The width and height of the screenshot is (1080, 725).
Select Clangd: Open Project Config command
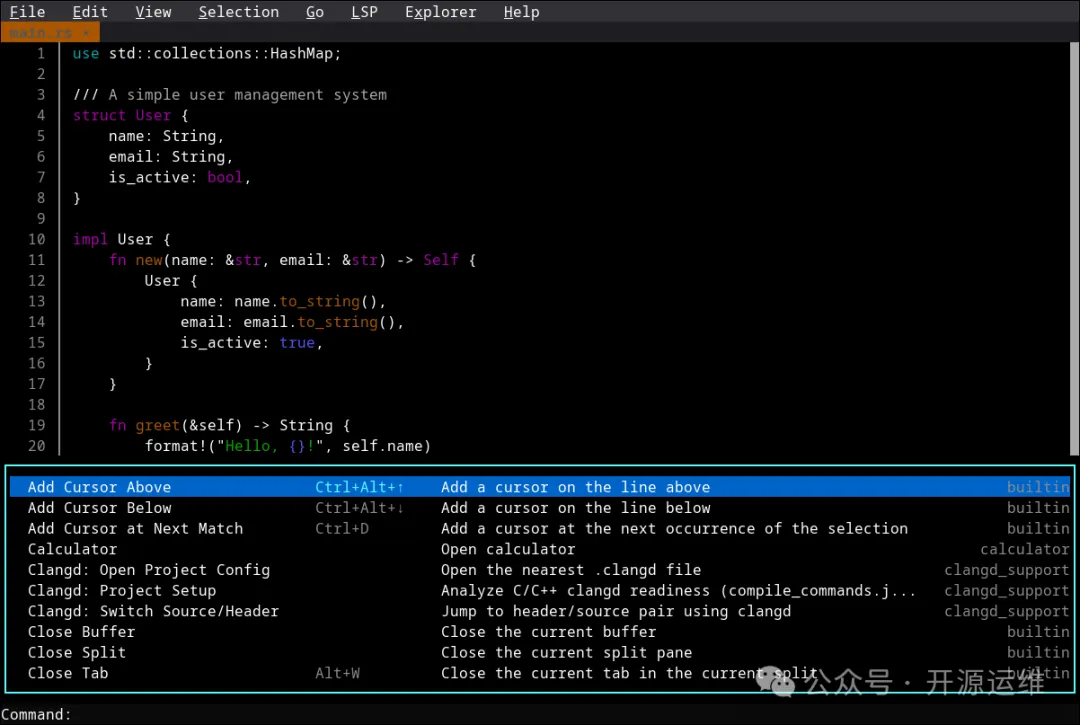tap(148, 570)
